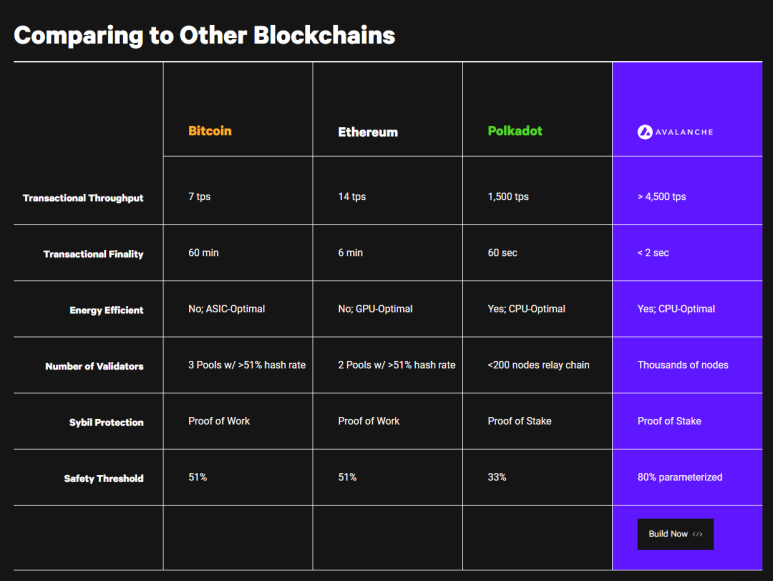Click the '<200 nodes relay chain' cell

point(538,365)
